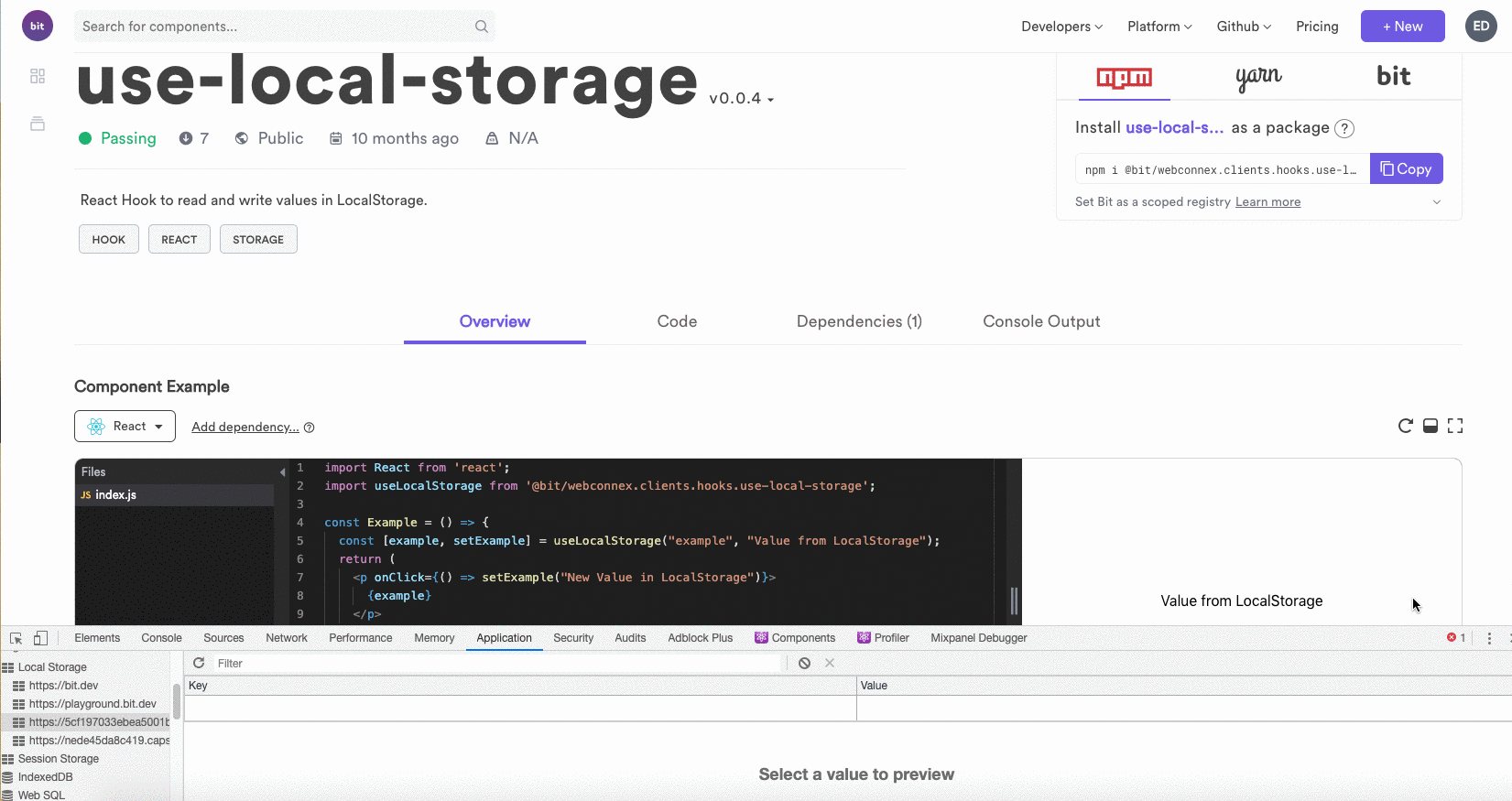The image size is (1512, 801).
Task: Open the Pricing page
Action: click(1317, 27)
